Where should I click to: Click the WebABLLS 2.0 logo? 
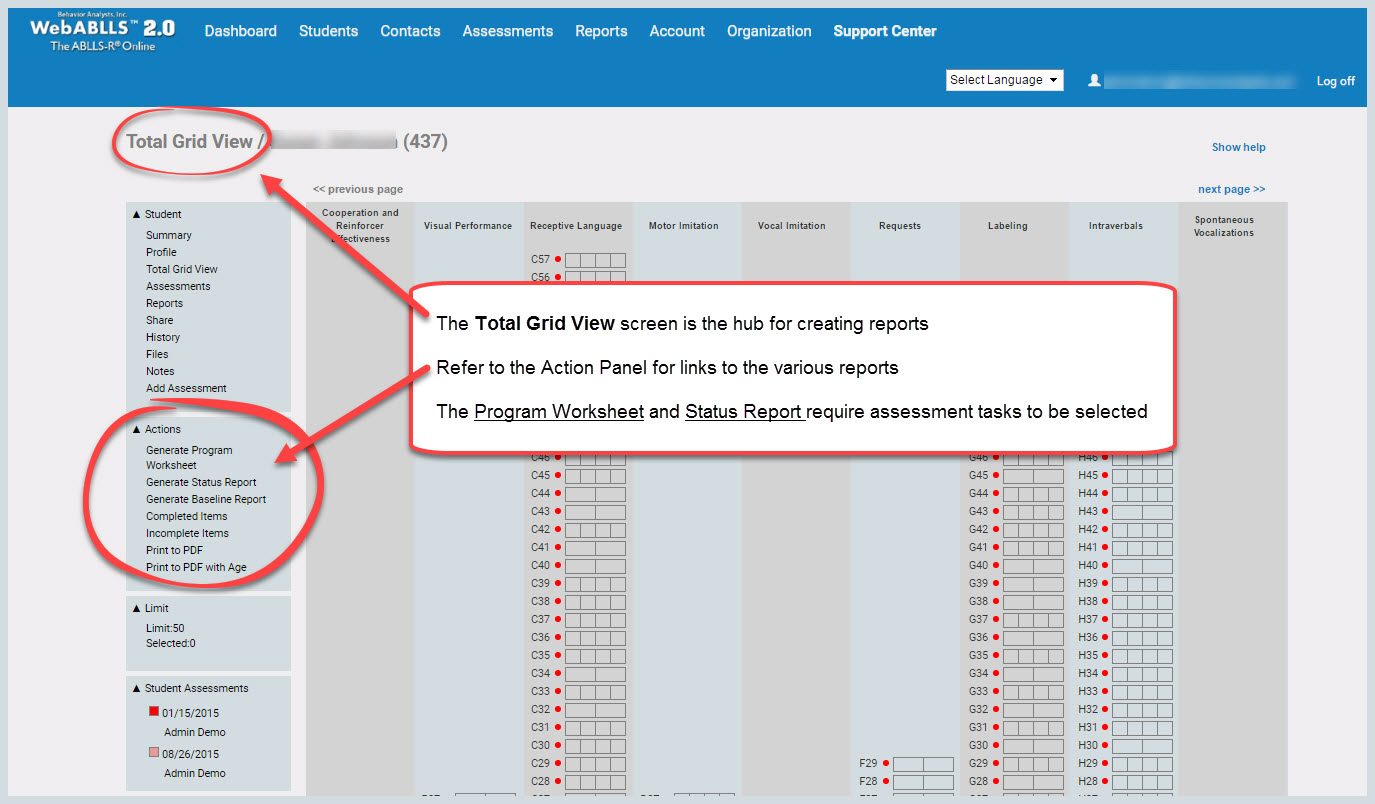click(103, 33)
